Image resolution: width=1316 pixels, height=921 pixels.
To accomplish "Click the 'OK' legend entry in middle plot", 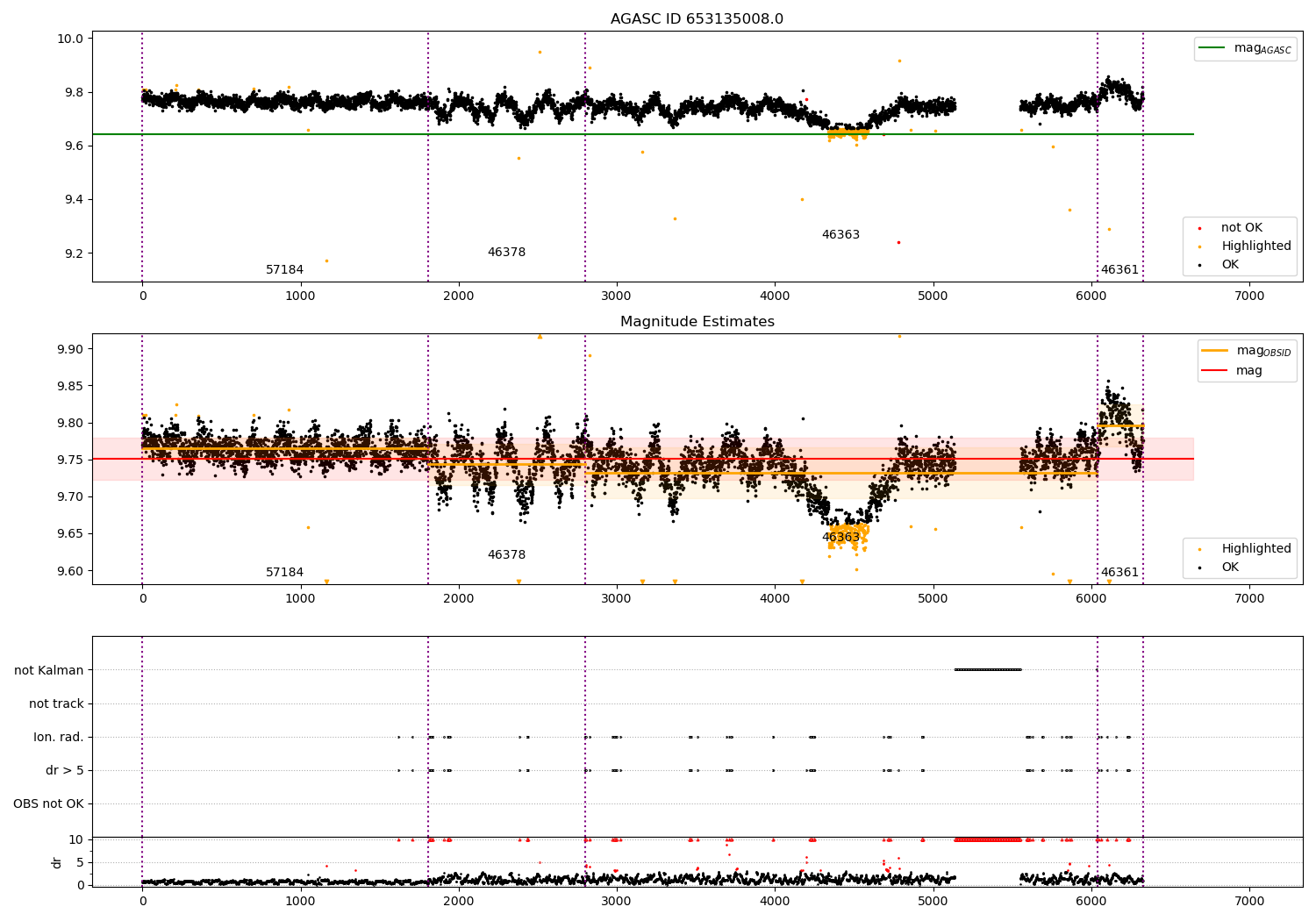I will tap(1230, 568).
